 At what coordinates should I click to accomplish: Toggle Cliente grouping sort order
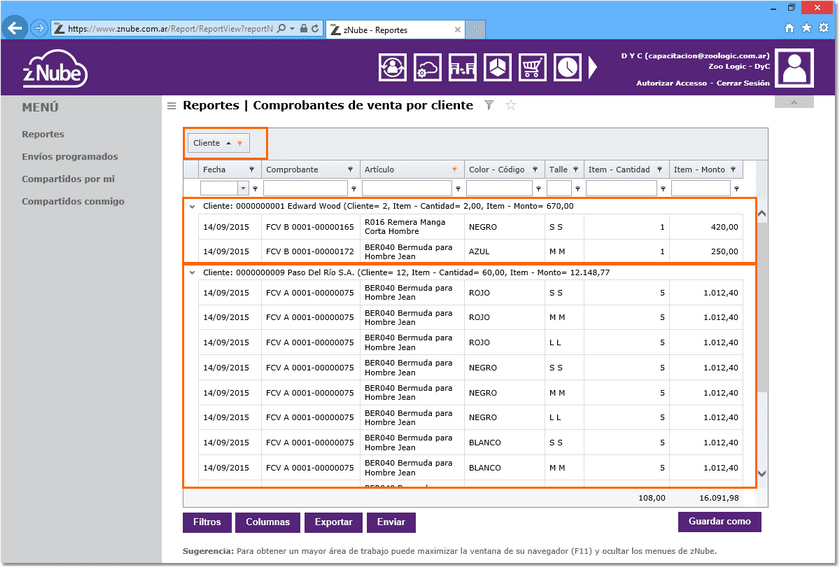(x=228, y=143)
